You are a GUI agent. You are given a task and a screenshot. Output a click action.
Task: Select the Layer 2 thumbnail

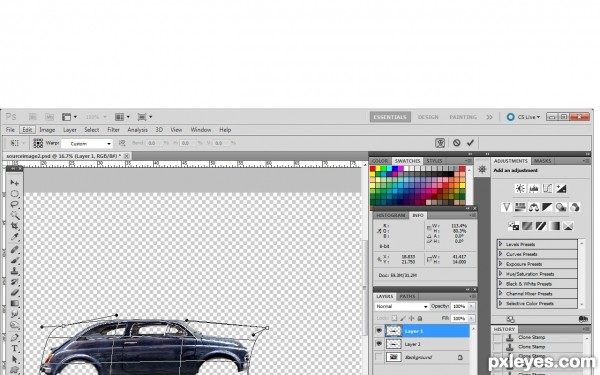pos(393,344)
